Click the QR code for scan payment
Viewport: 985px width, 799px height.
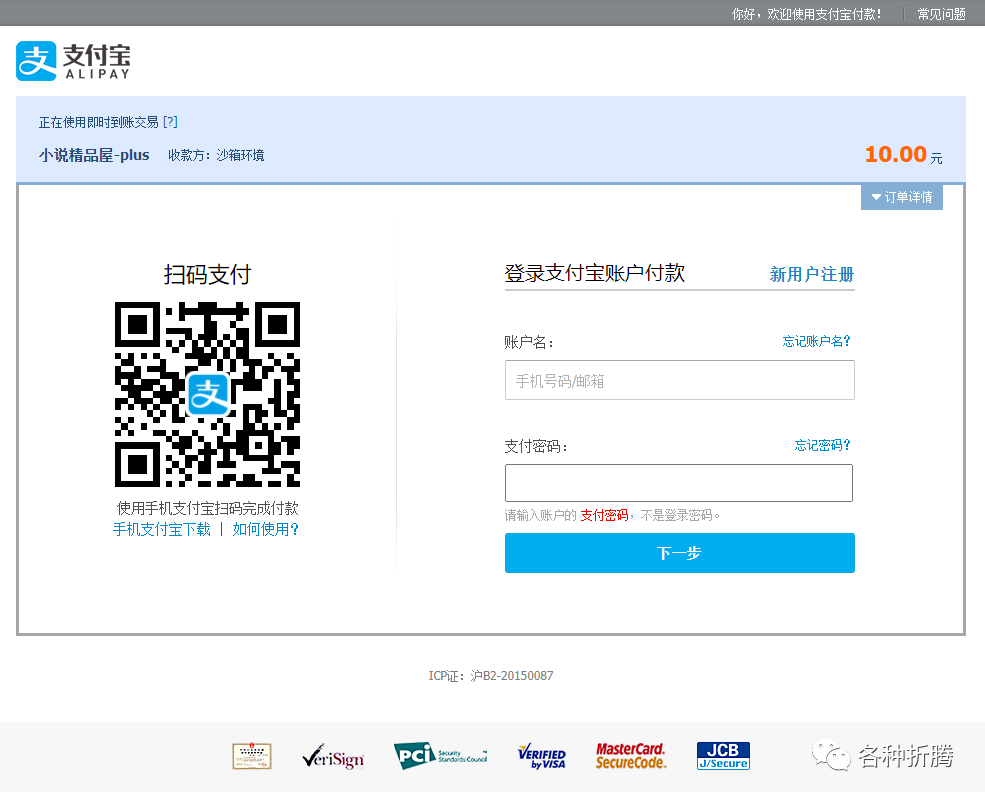click(x=207, y=394)
